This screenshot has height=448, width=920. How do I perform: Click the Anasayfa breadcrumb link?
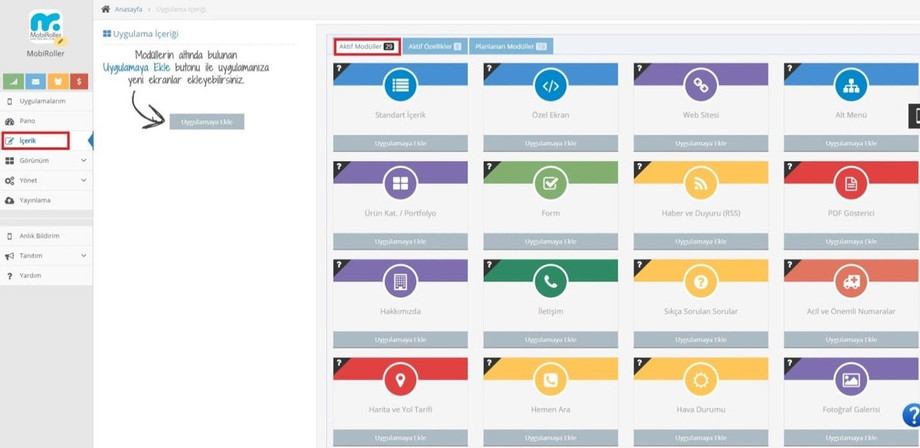pyautogui.click(x=129, y=9)
